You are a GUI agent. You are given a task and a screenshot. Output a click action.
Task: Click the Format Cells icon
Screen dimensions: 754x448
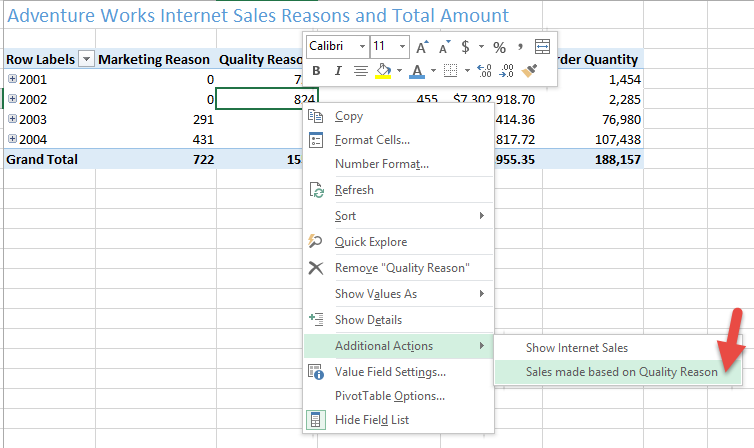(315, 140)
